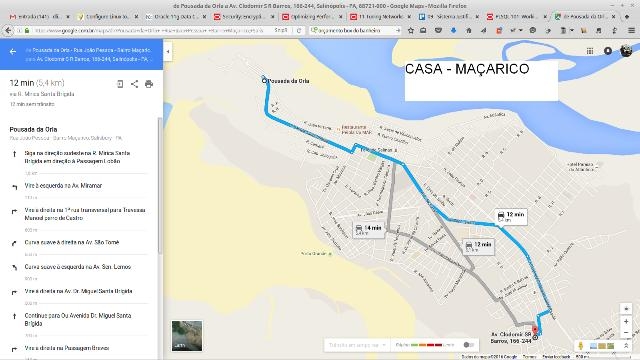Select the 14 min alternate route label
The image size is (640, 360).
(369, 230)
